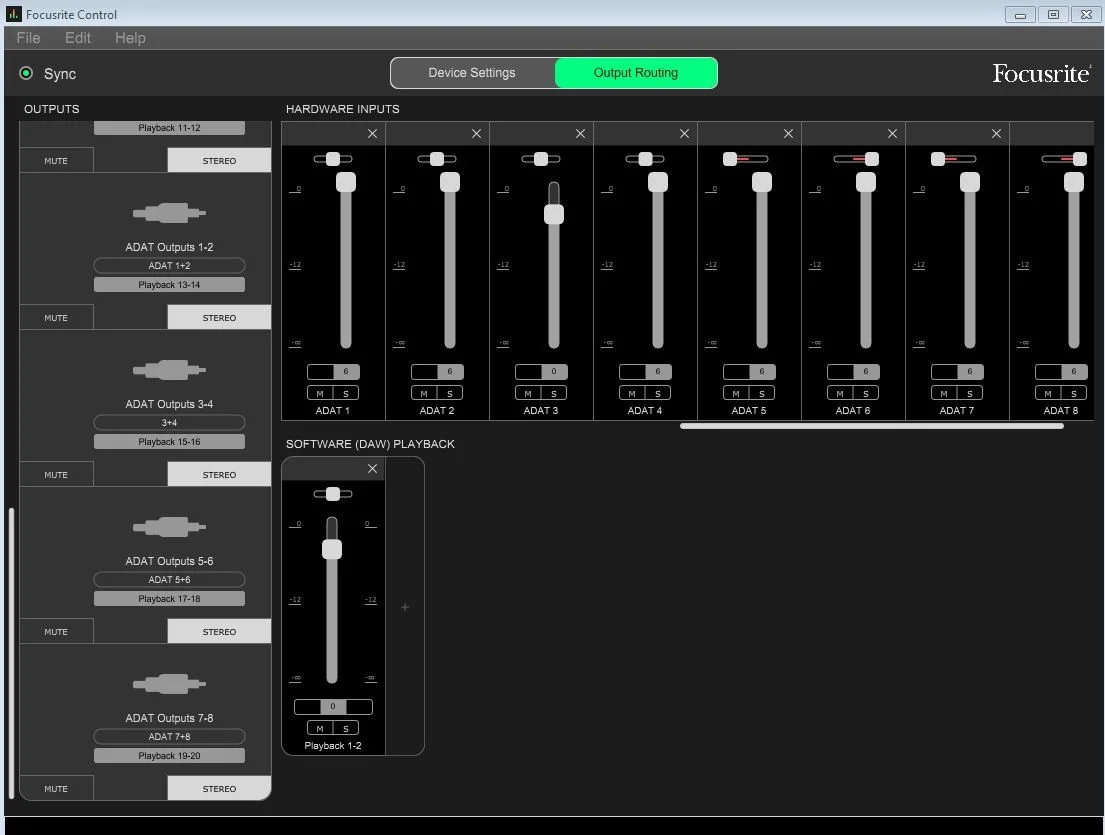Edit the ADAT 1+2 output name field
The width and height of the screenshot is (1105, 835).
click(x=169, y=266)
